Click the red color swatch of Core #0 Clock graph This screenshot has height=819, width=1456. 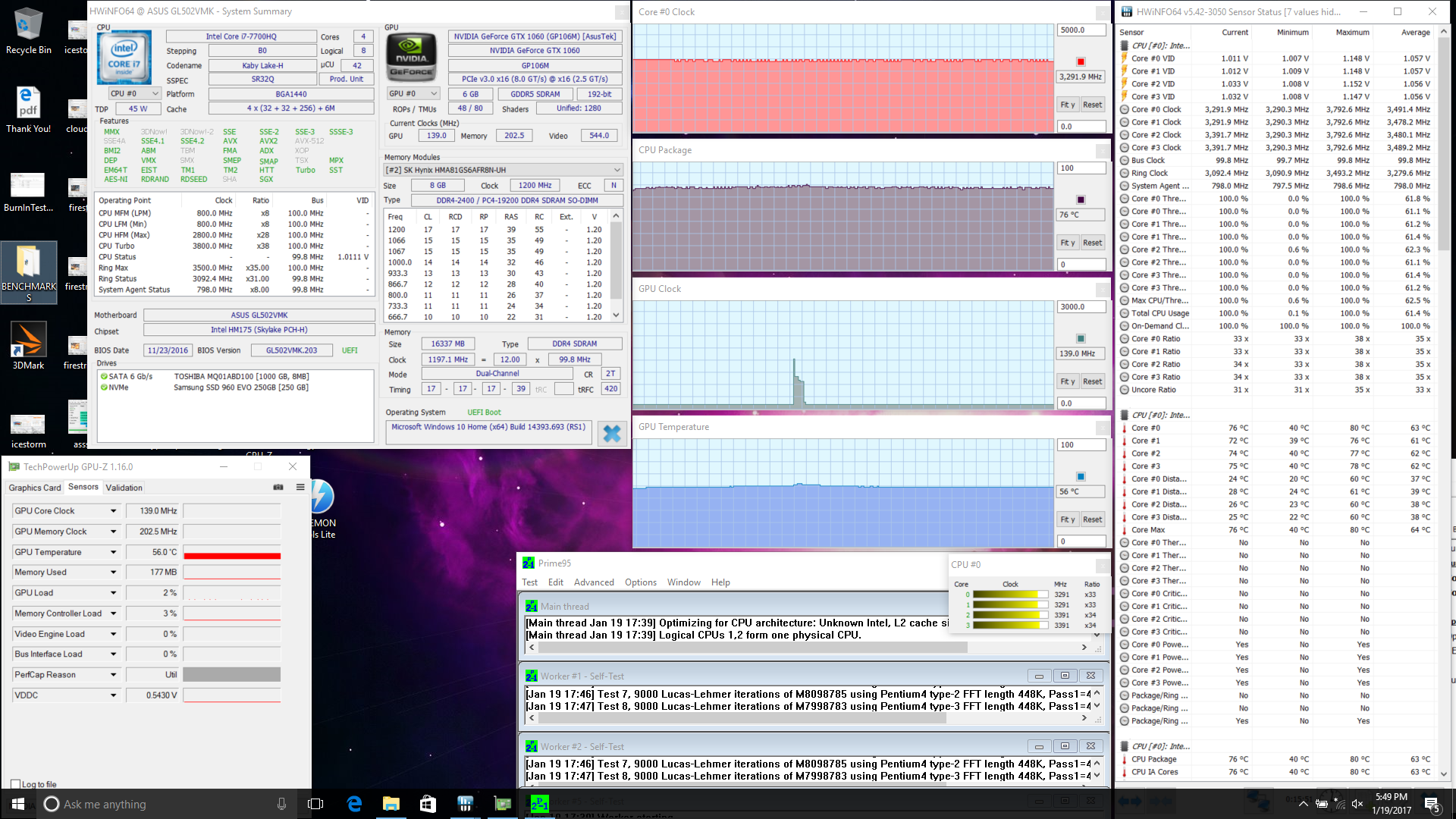(x=1081, y=62)
